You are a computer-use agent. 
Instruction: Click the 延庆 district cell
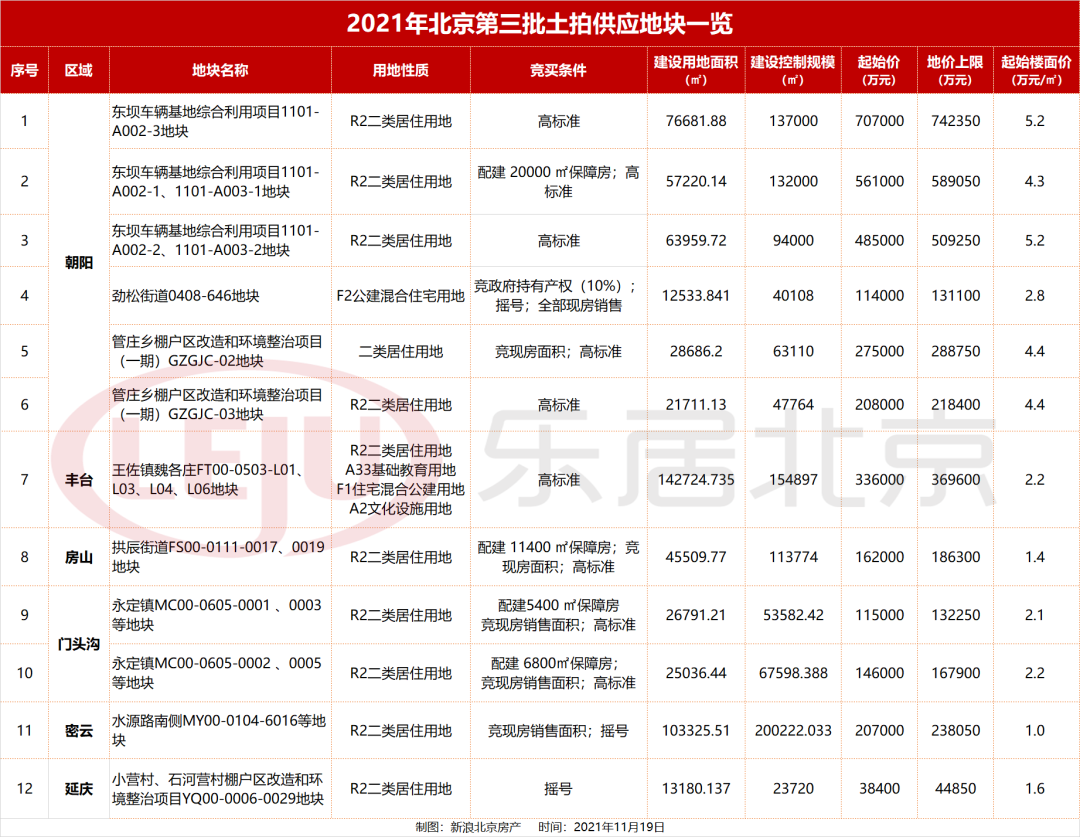(78, 789)
